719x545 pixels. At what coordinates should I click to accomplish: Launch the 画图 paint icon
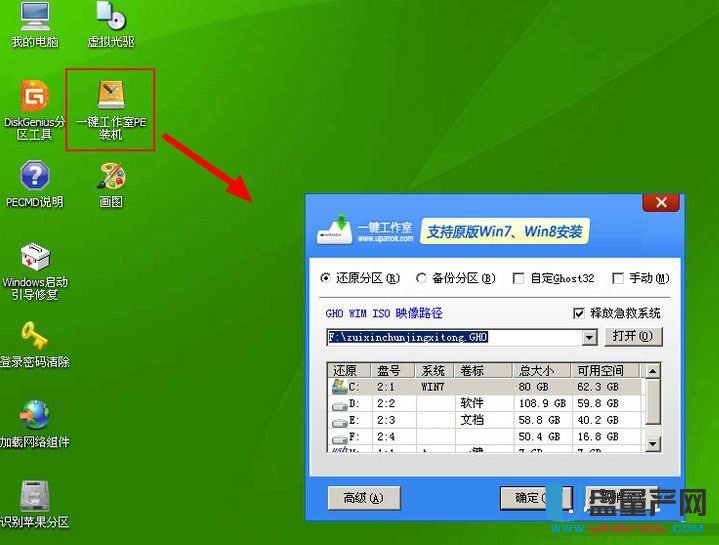110,177
